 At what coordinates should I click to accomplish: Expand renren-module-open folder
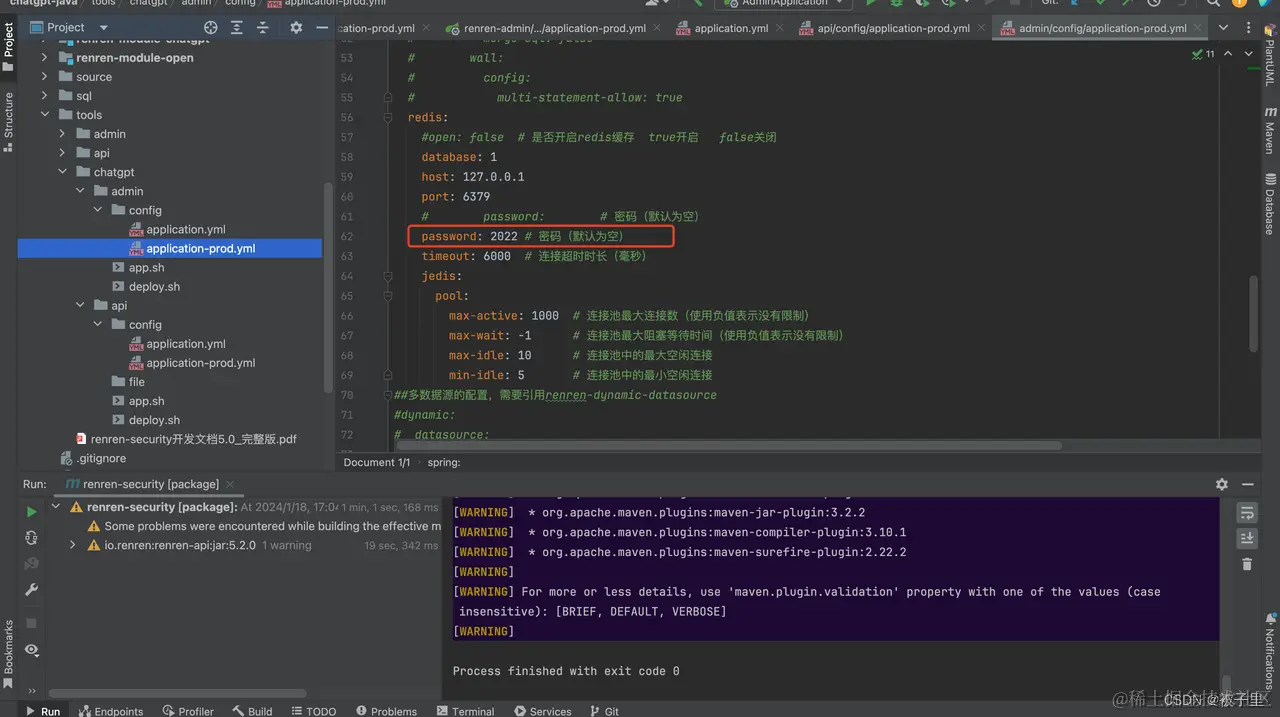(x=44, y=58)
